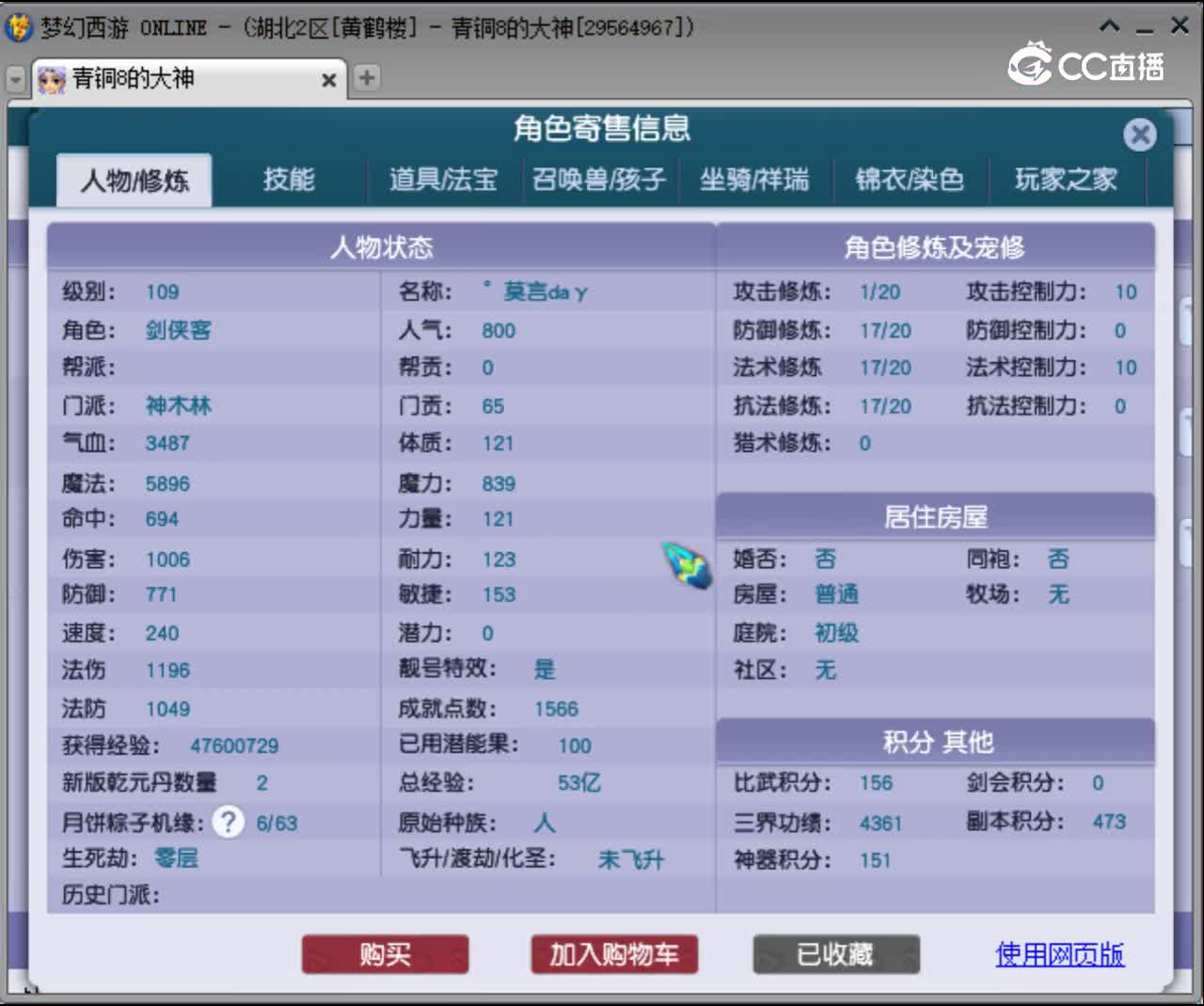Image resolution: width=1204 pixels, height=1006 pixels.
Task: Switch to the 玩家之家 tab
Action: coord(1066,179)
